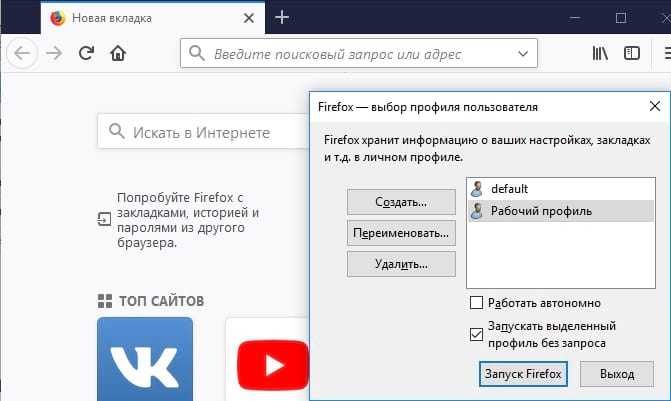Image resolution: width=671 pixels, height=401 pixels.
Task: Open the YouTube top site tile
Action: pos(267,359)
